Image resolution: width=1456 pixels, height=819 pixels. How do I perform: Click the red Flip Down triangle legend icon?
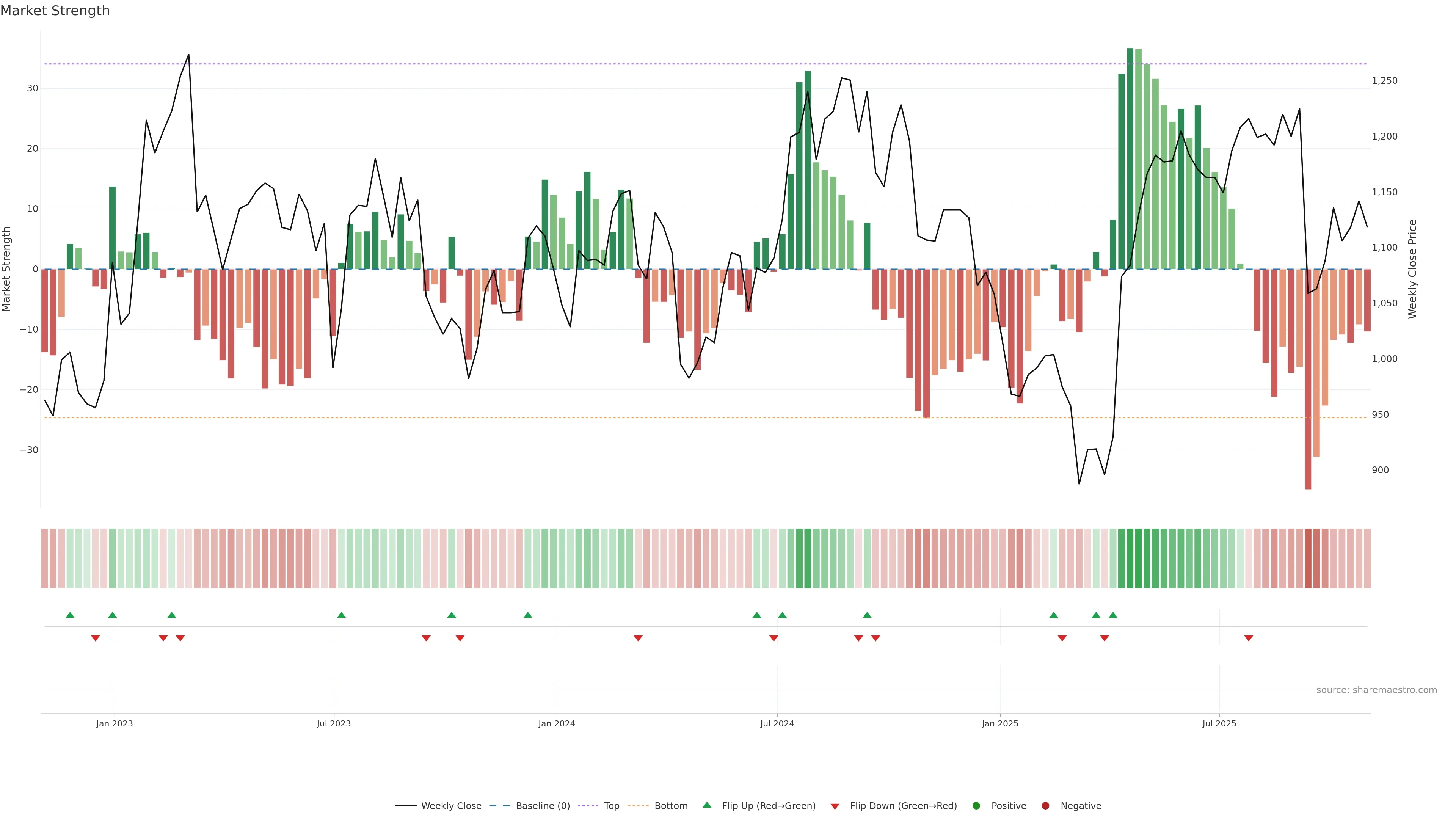[x=835, y=806]
